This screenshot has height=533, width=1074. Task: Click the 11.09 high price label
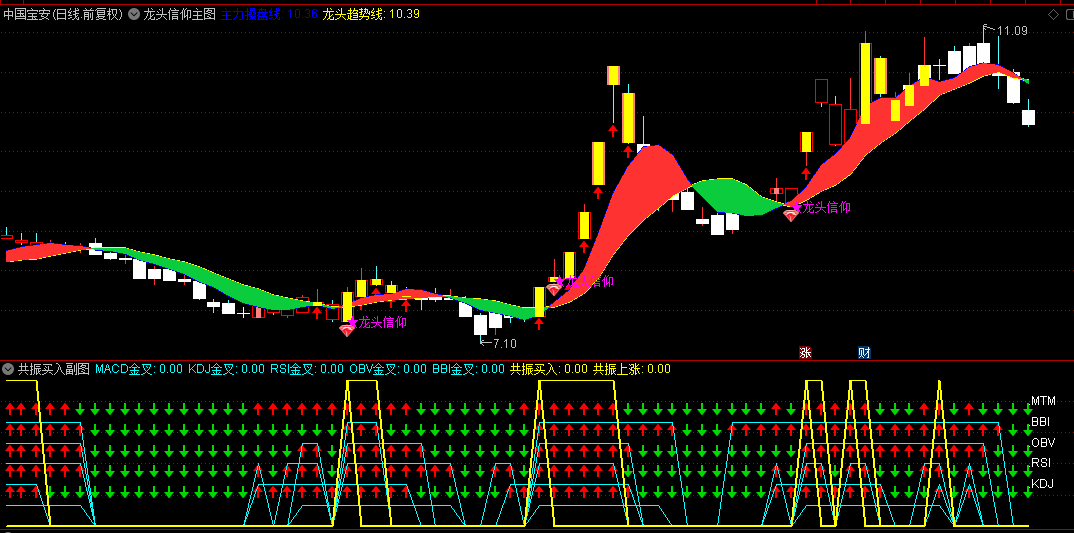pyautogui.click(x=1012, y=31)
